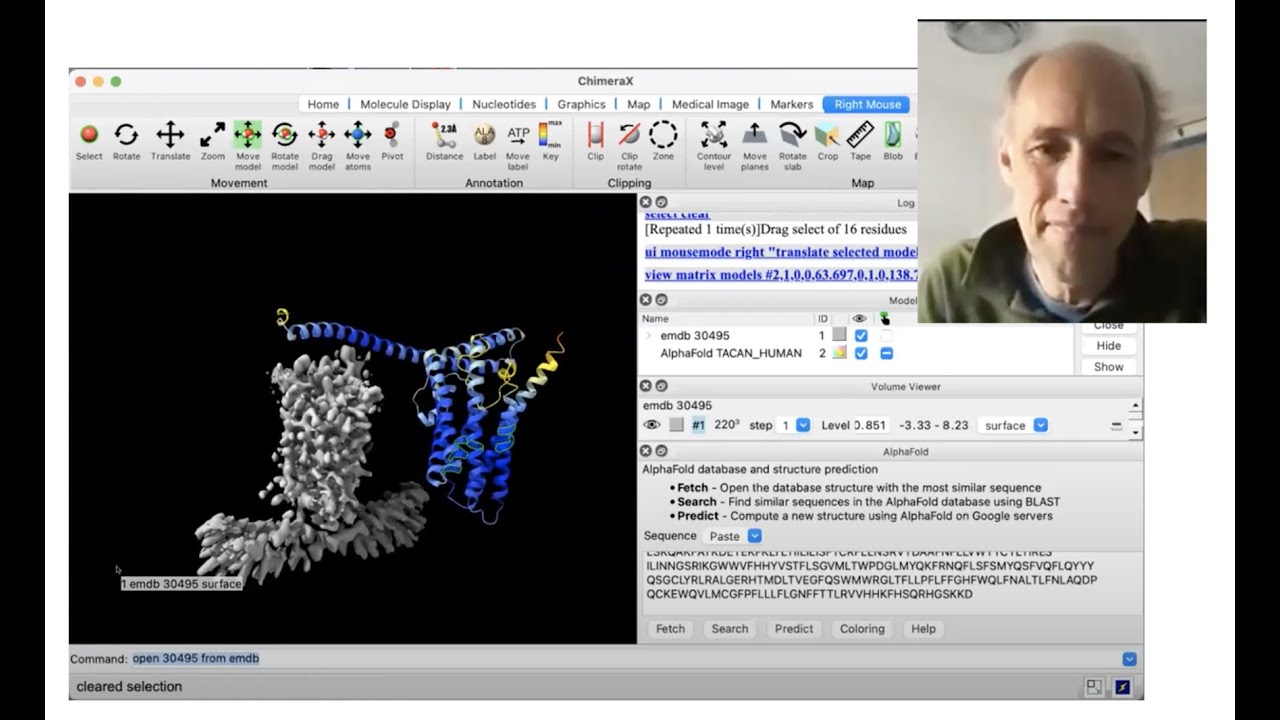1280x720 pixels.
Task: Pick the Zoom mouse mode
Action: click(213, 141)
